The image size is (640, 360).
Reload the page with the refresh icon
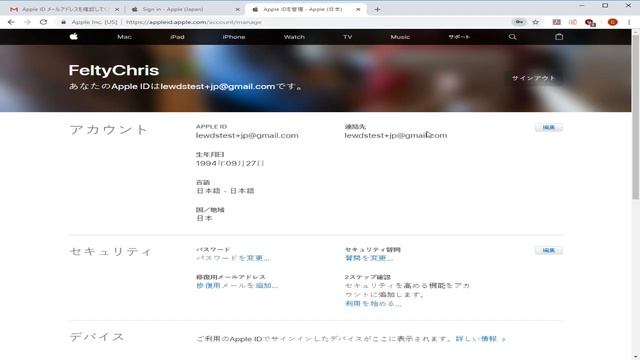(43, 22)
